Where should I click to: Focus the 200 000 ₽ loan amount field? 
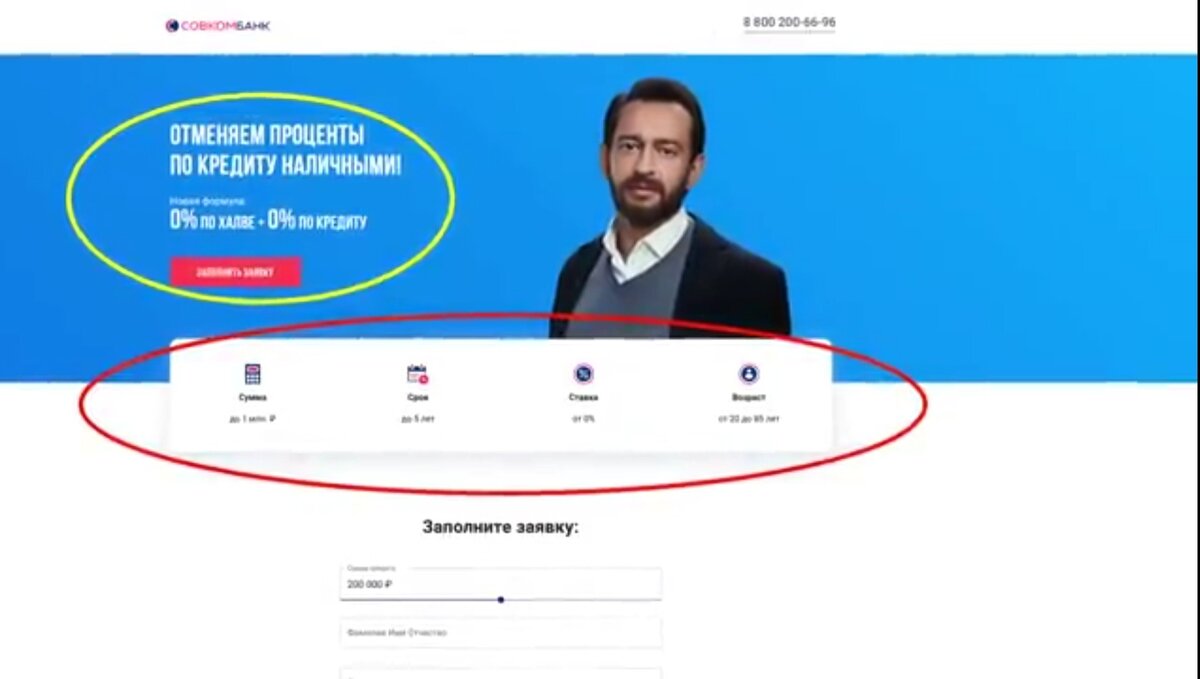point(500,583)
